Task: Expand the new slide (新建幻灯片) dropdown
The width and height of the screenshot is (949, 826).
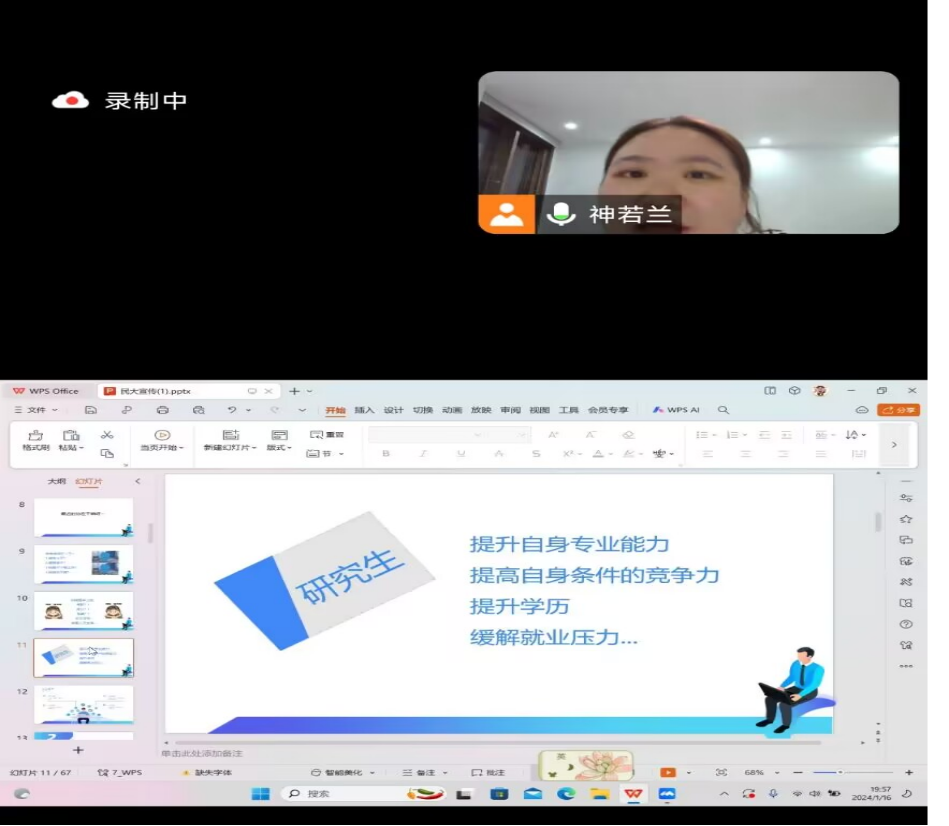Action: pyautogui.click(x=230, y=447)
